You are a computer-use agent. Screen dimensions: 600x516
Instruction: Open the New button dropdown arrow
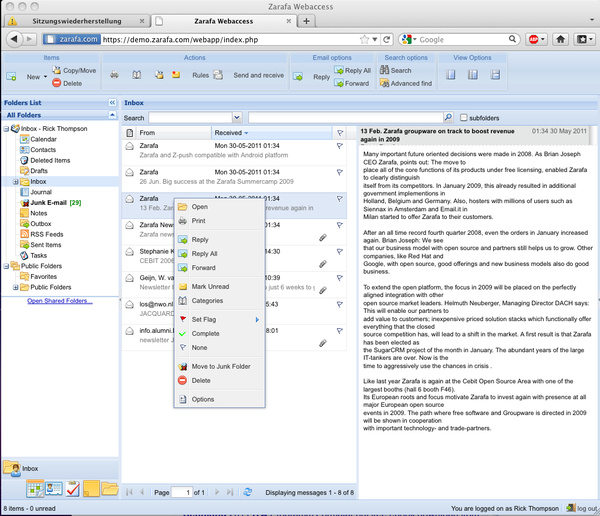[x=46, y=77]
